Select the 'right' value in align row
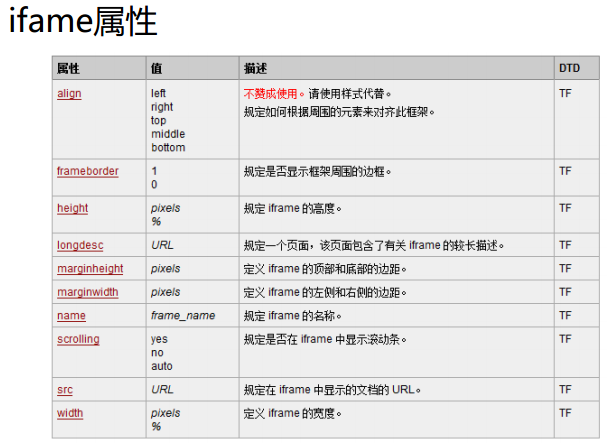 pos(162,107)
